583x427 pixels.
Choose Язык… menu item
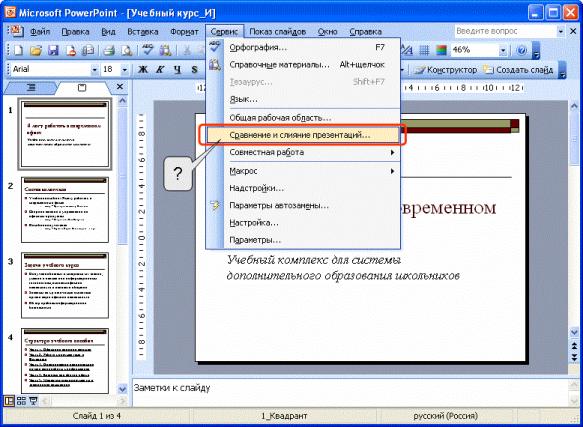(x=303, y=99)
